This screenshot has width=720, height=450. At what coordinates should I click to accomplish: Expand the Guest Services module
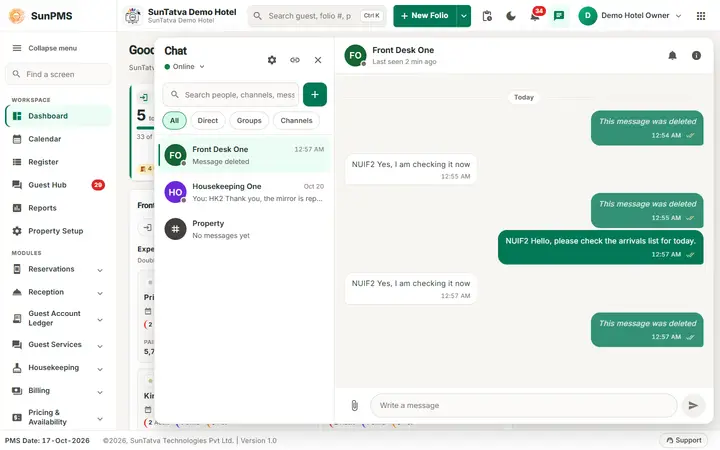click(x=58, y=345)
